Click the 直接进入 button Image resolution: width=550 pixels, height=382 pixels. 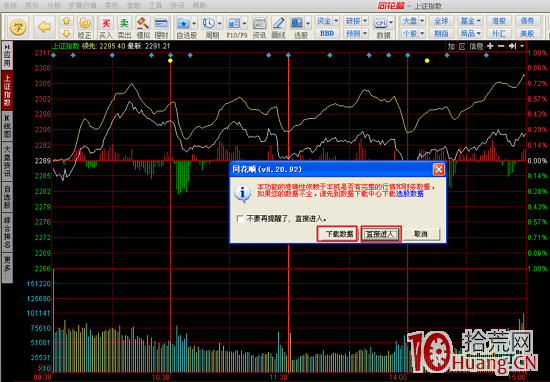tap(381, 234)
